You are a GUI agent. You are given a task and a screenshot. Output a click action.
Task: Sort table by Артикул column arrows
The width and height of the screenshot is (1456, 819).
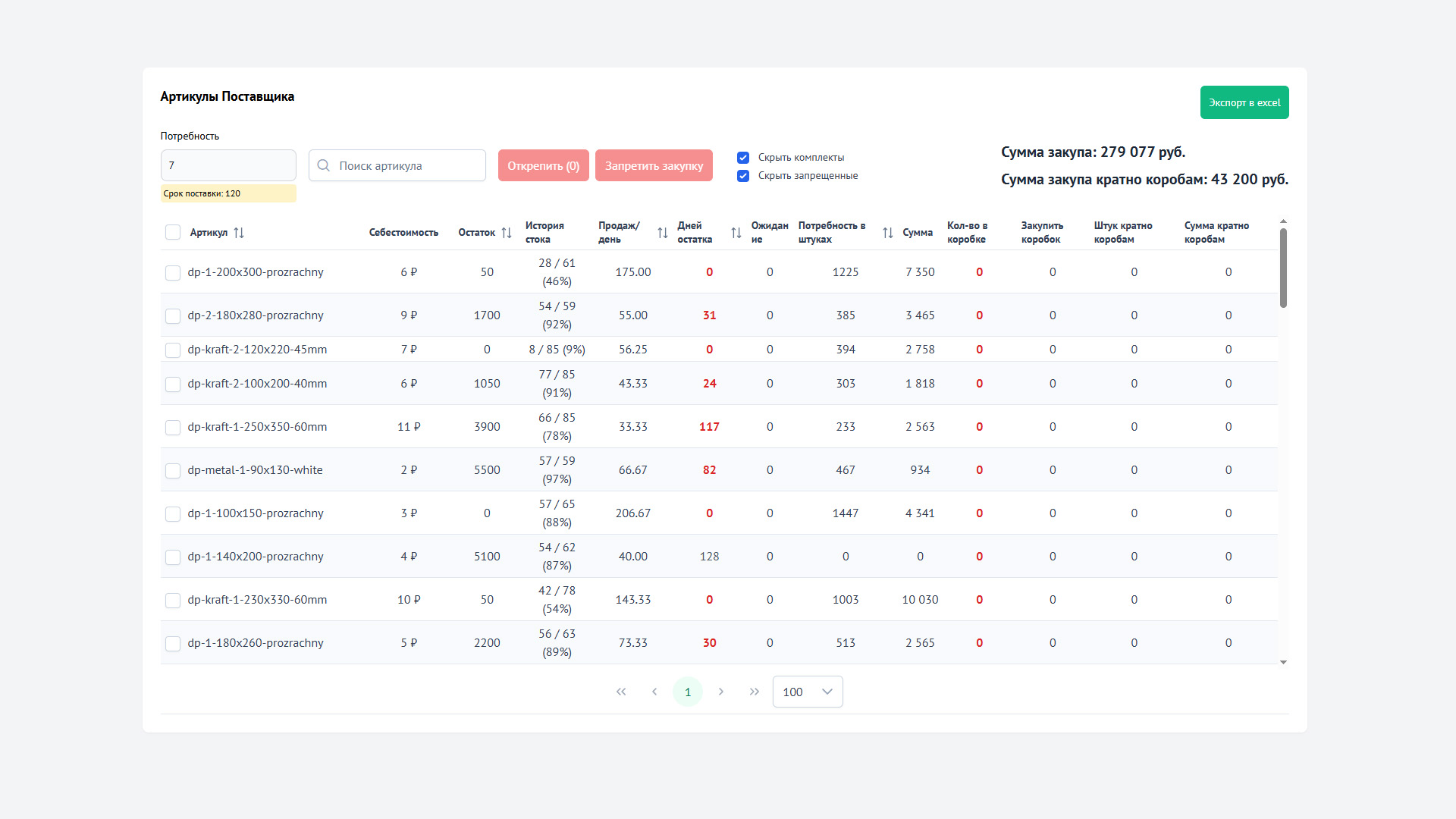(x=239, y=233)
